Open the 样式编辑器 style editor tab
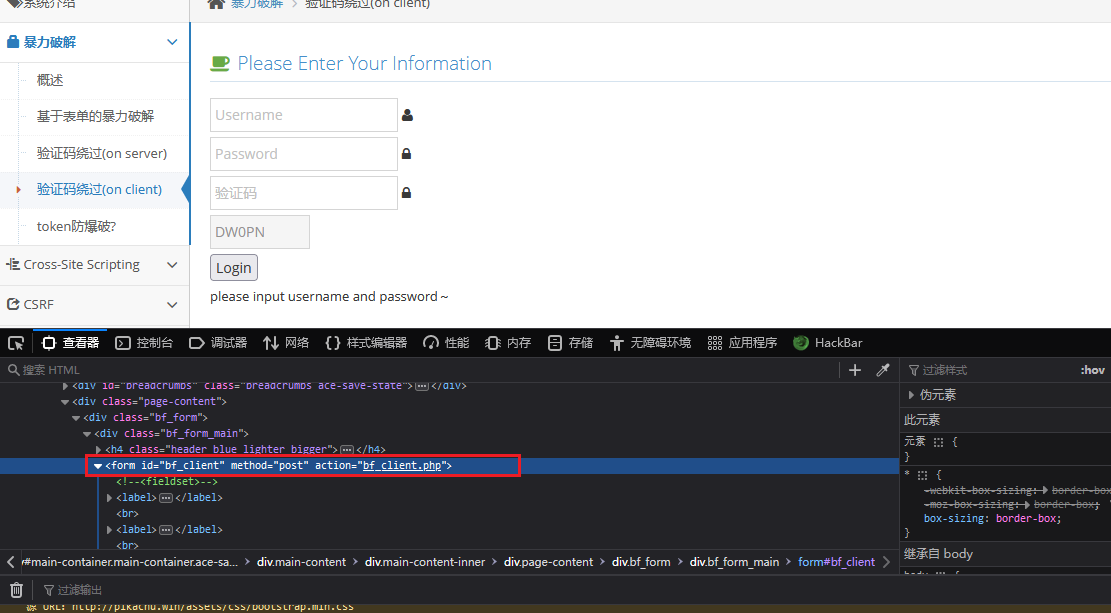This screenshot has width=1111, height=613. (x=366, y=343)
